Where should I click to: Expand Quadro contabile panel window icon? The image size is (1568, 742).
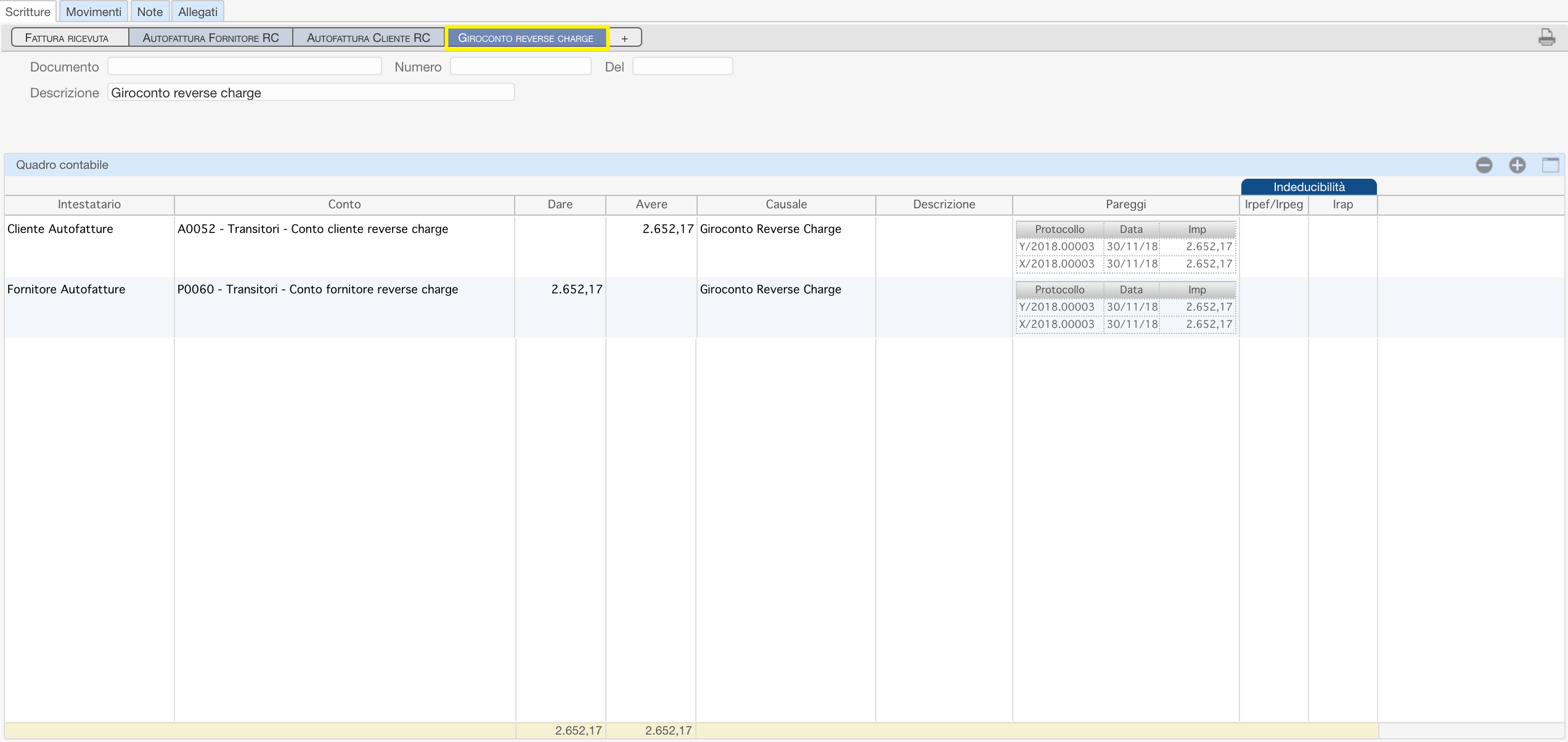[1551, 165]
